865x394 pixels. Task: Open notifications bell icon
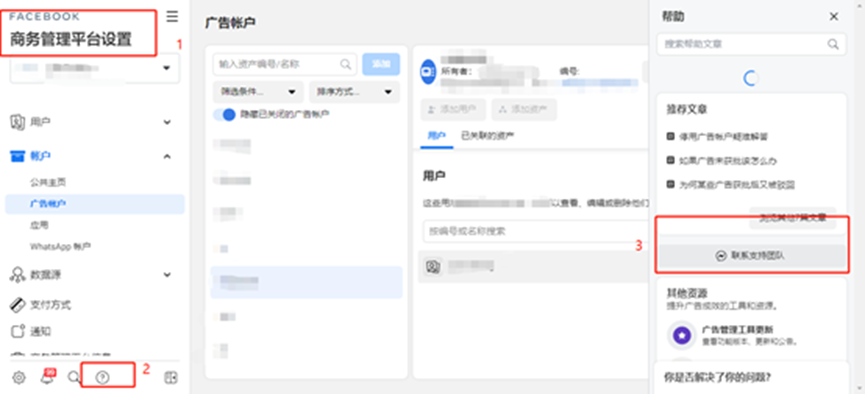coord(47,377)
